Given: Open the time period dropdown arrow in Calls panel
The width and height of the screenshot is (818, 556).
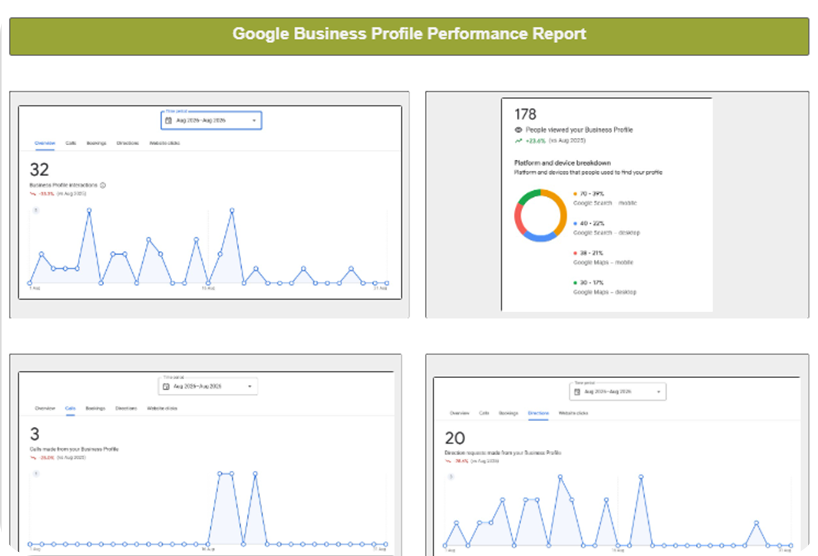Looking at the screenshot, I should pyautogui.click(x=250, y=386).
